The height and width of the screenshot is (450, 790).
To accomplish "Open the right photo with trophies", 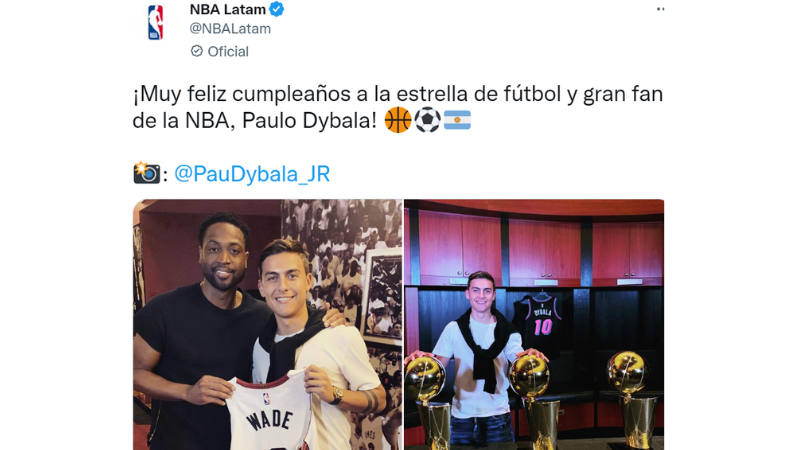I will (534, 325).
